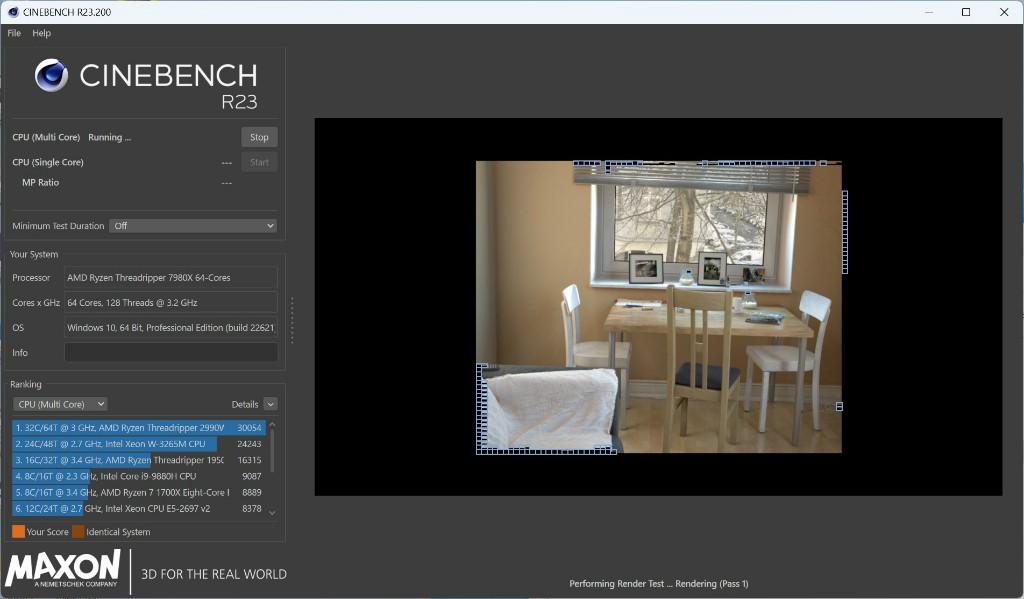The image size is (1024, 599).
Task: Click the MAXON logo
Action: pyautogui.click(x=62, y=569)
